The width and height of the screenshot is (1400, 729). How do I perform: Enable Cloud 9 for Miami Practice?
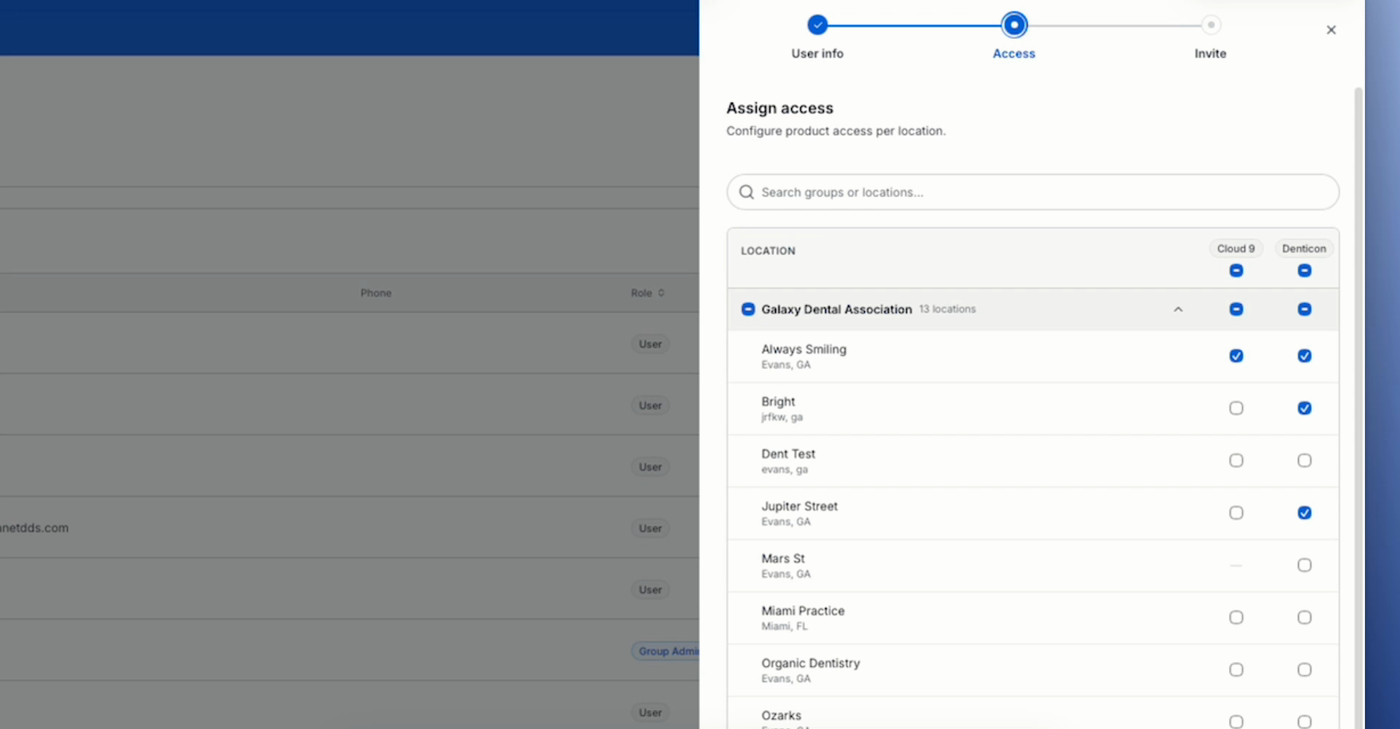[1236, 617]
